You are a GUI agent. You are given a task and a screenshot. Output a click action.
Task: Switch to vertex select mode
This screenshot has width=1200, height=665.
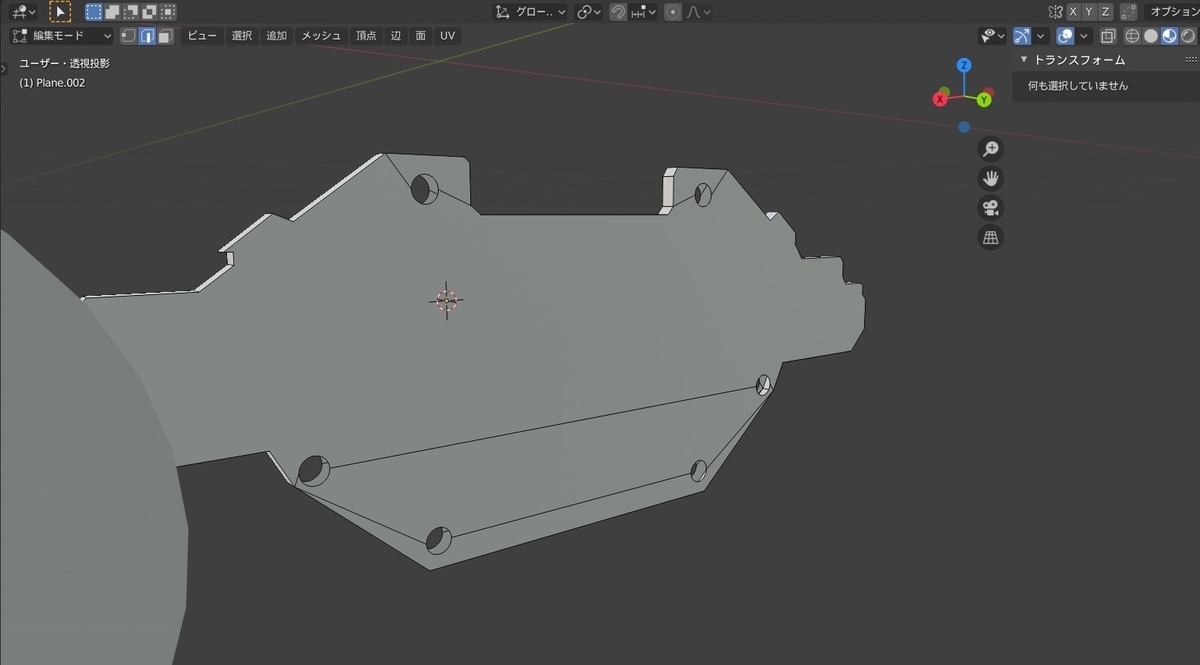(x=129, y=36)
